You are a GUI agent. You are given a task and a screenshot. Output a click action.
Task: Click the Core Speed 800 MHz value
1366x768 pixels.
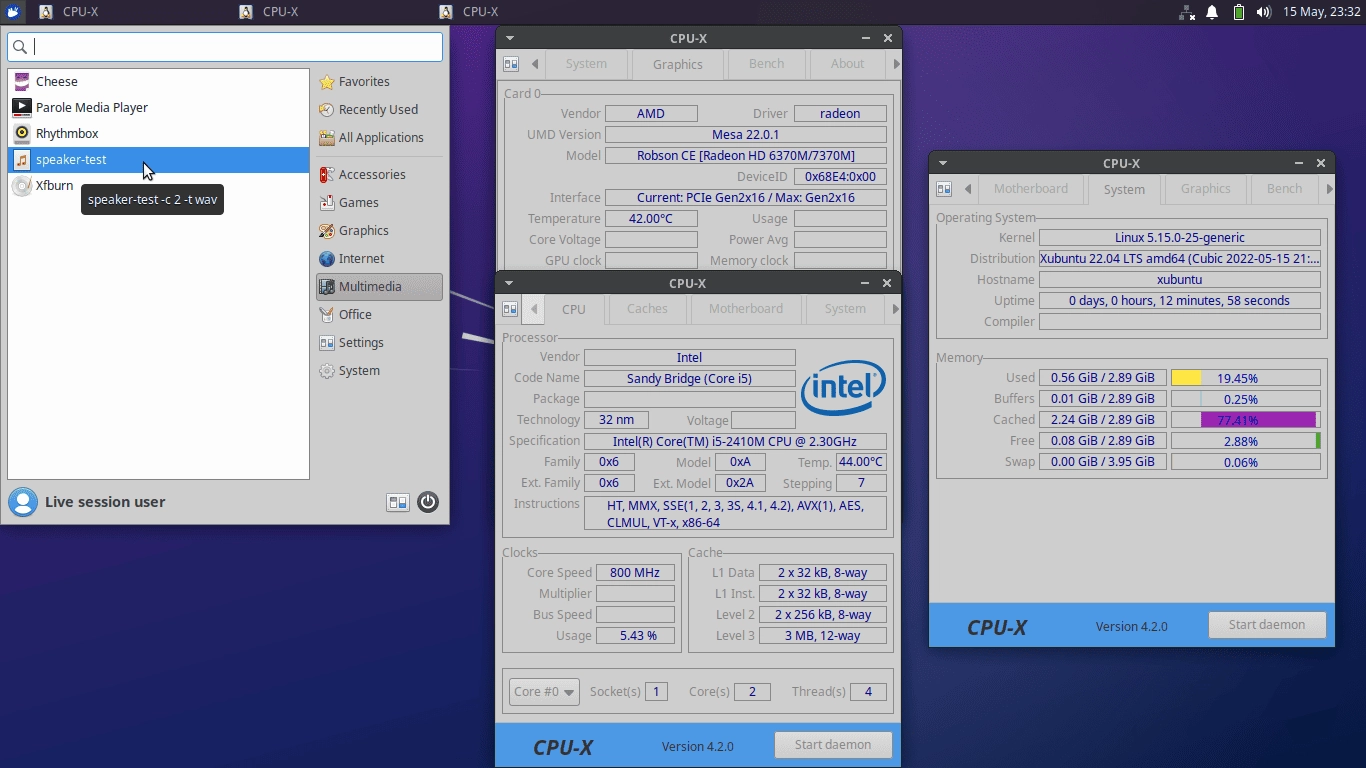pyautogui.click(x=635, y=573)
